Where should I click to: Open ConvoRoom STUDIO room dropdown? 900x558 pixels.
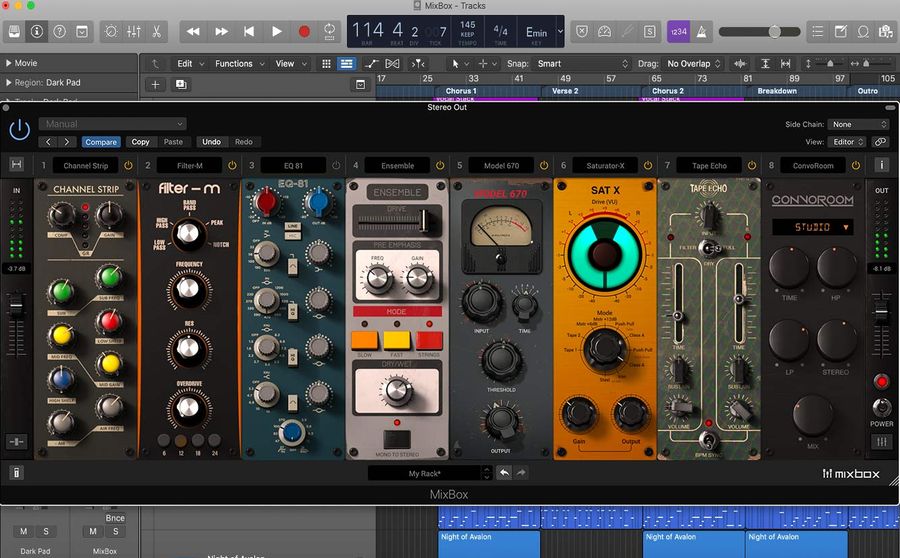click(x=813, y=227)
